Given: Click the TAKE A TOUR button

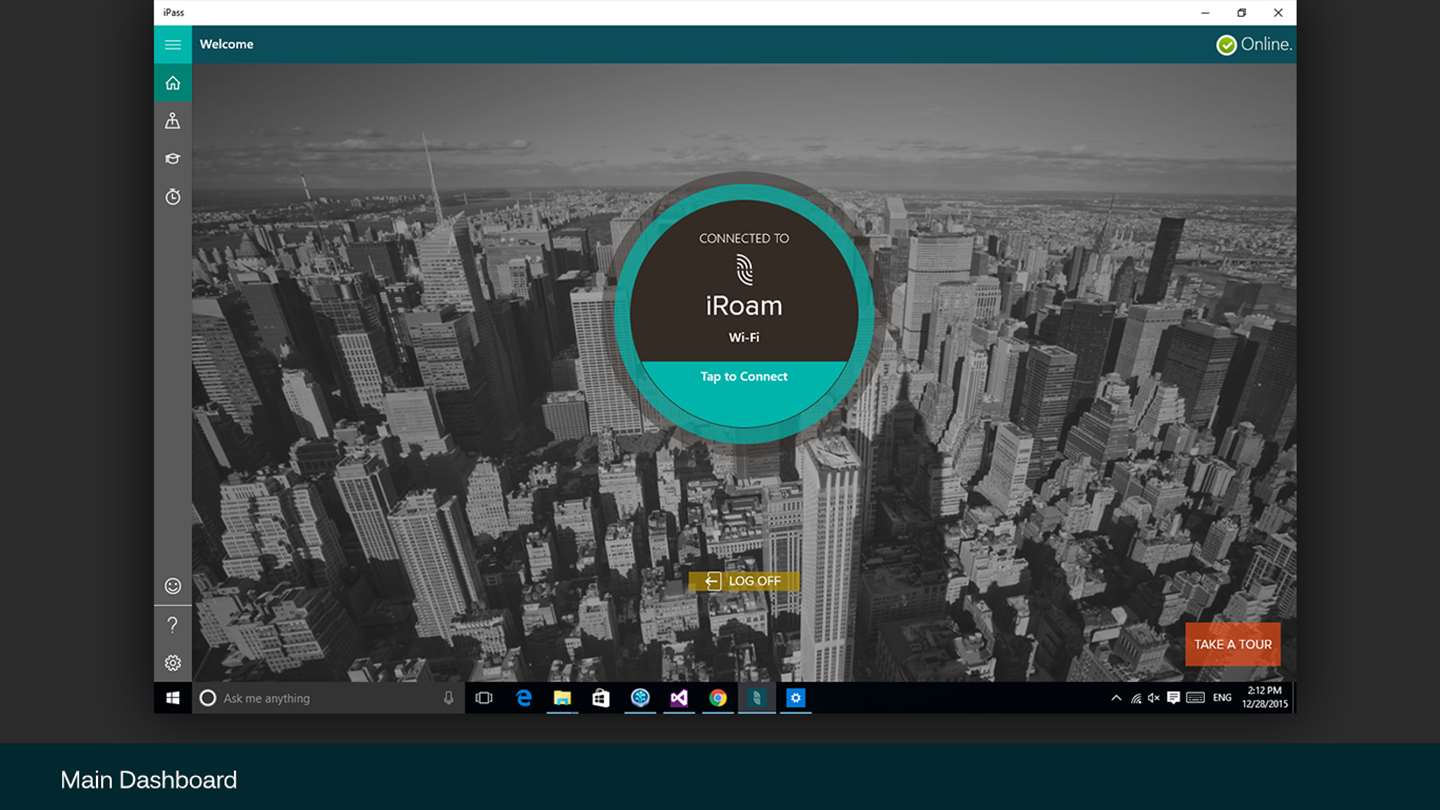Looking at the screenshot, I should 1233,644.
